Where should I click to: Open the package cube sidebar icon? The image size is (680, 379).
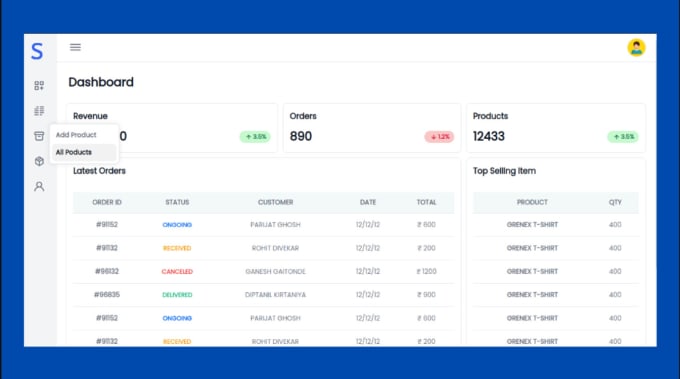tap(39, 161)
